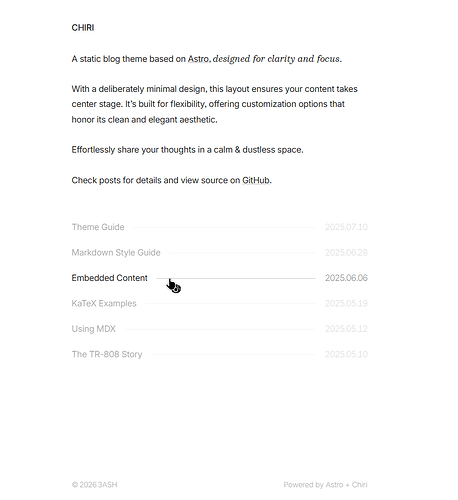Click the italic 'designed for clarity and focus' text
Image resolution: width=458 pixels, height=500 pixels.
(x=277, y=59)
